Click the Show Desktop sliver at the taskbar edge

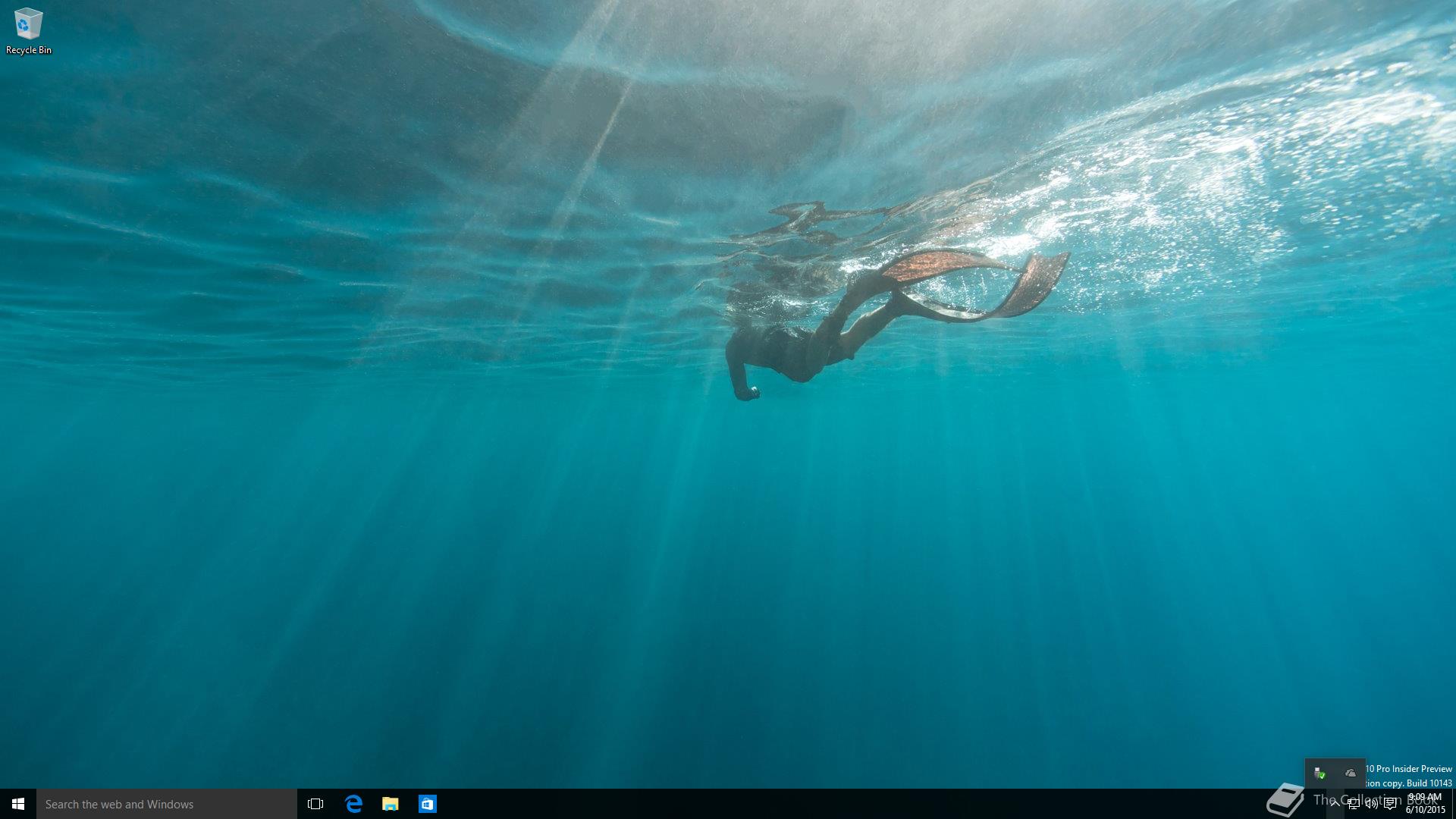coord(1453,804)
